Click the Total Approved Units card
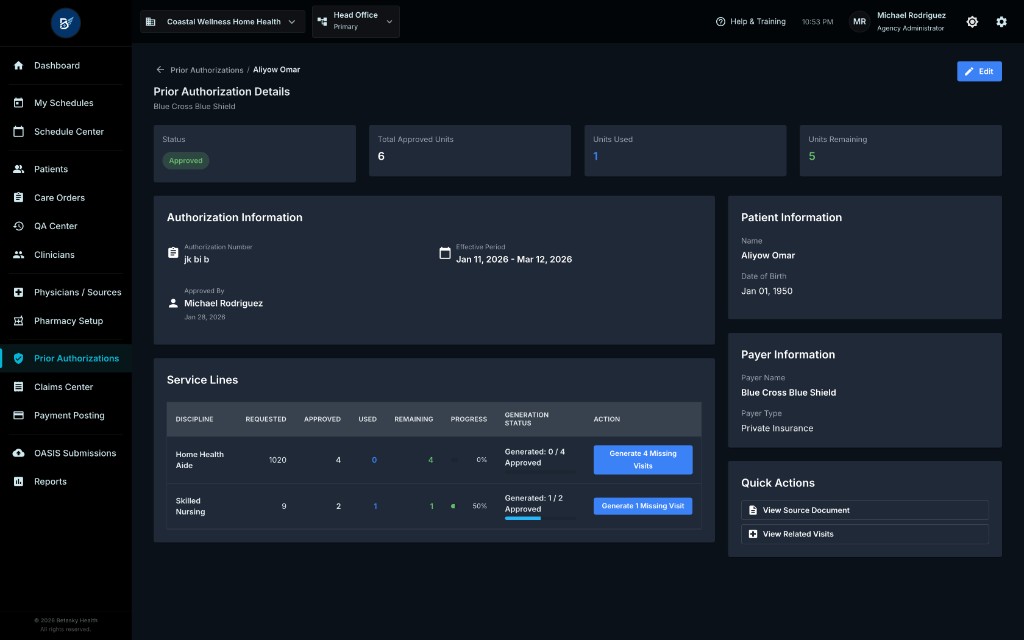The width and height of the screenshot is (1024, 640). coord(470,151)
